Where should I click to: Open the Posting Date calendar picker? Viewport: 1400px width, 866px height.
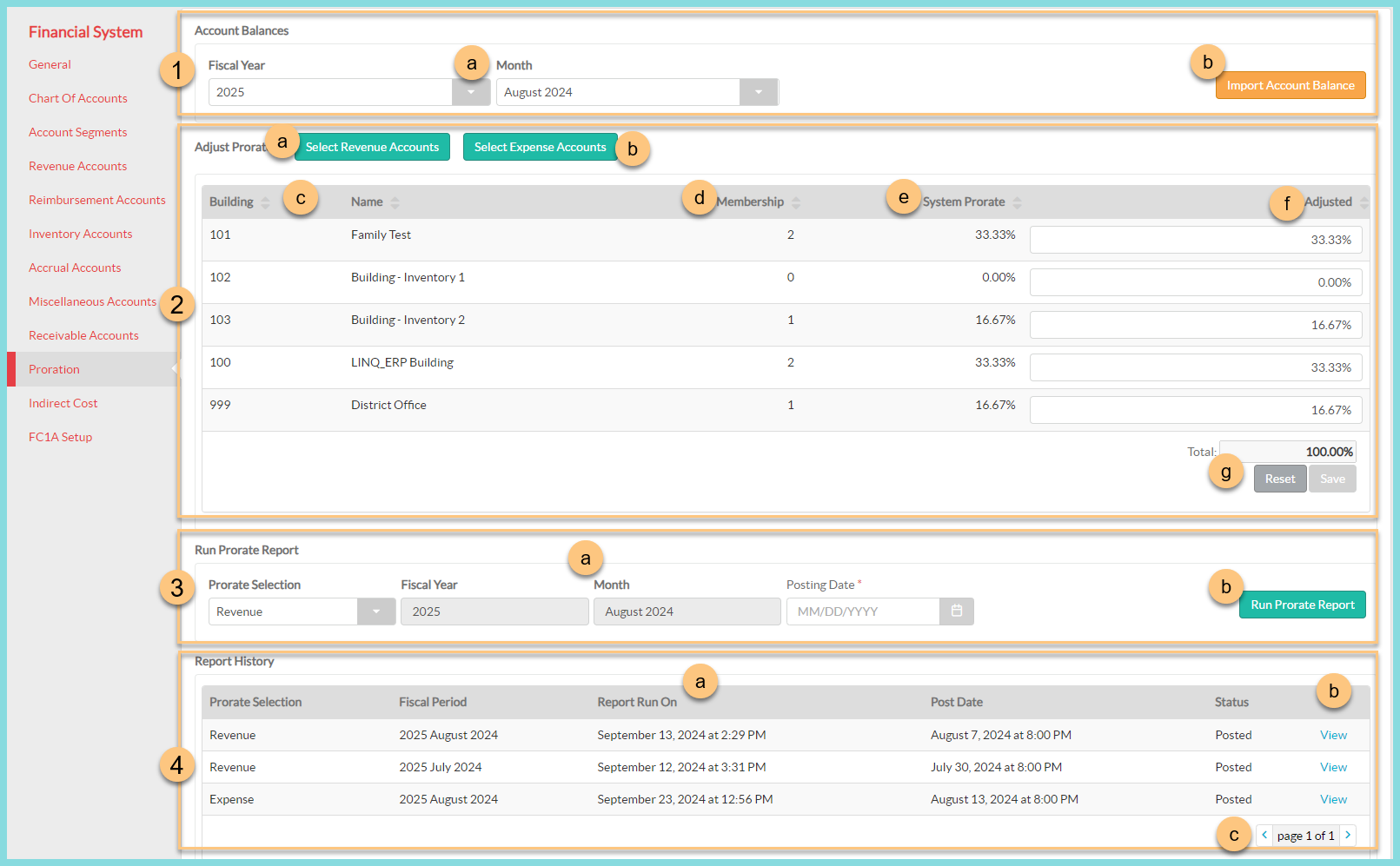pyautogui.click(x=956, y=611)
